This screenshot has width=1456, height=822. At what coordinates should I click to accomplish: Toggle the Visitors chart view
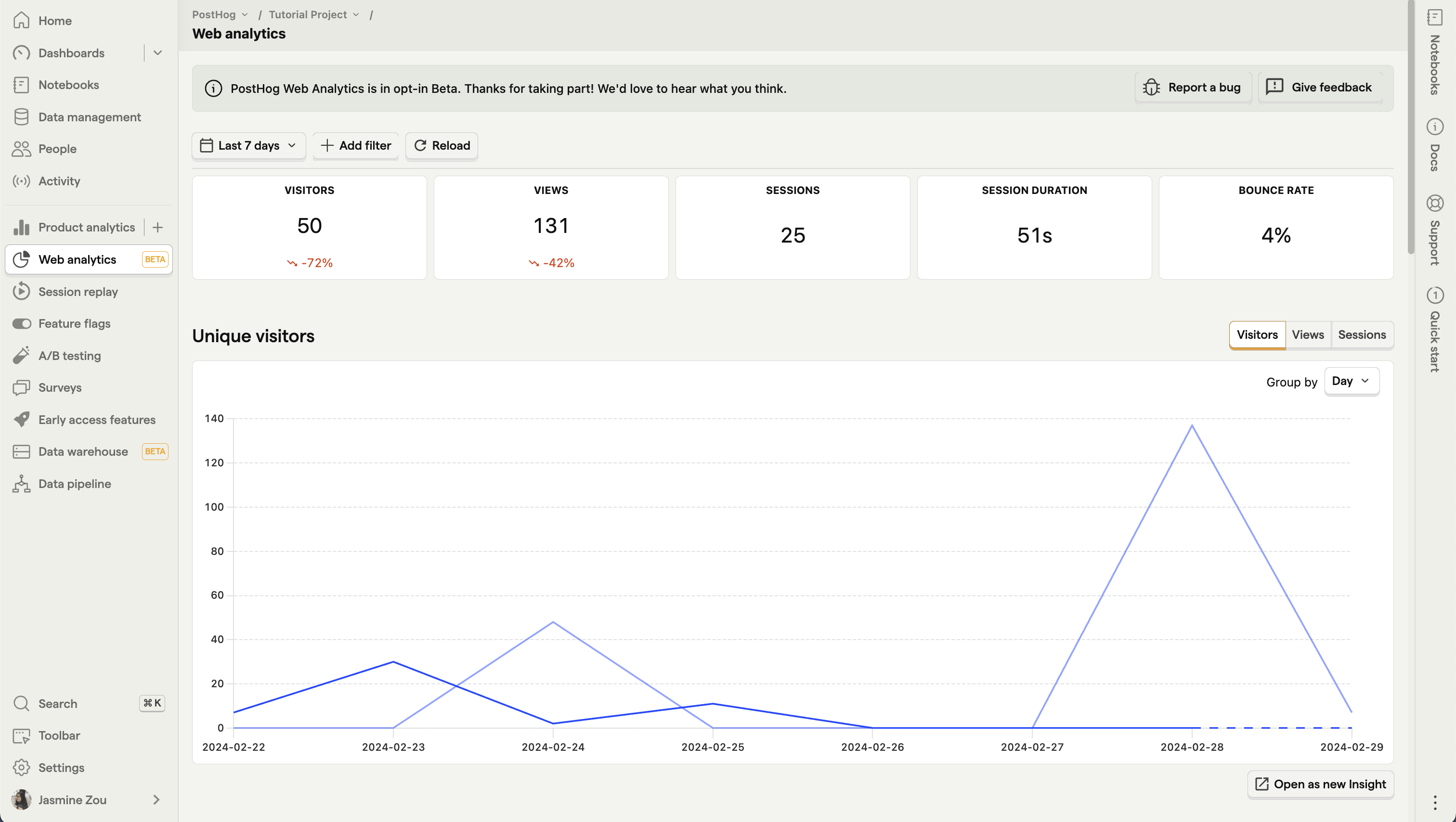click(1257, 334)
